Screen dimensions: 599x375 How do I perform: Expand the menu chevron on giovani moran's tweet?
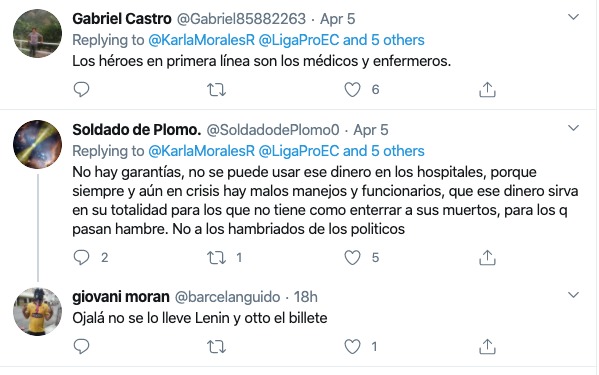(x=573, y=295)
